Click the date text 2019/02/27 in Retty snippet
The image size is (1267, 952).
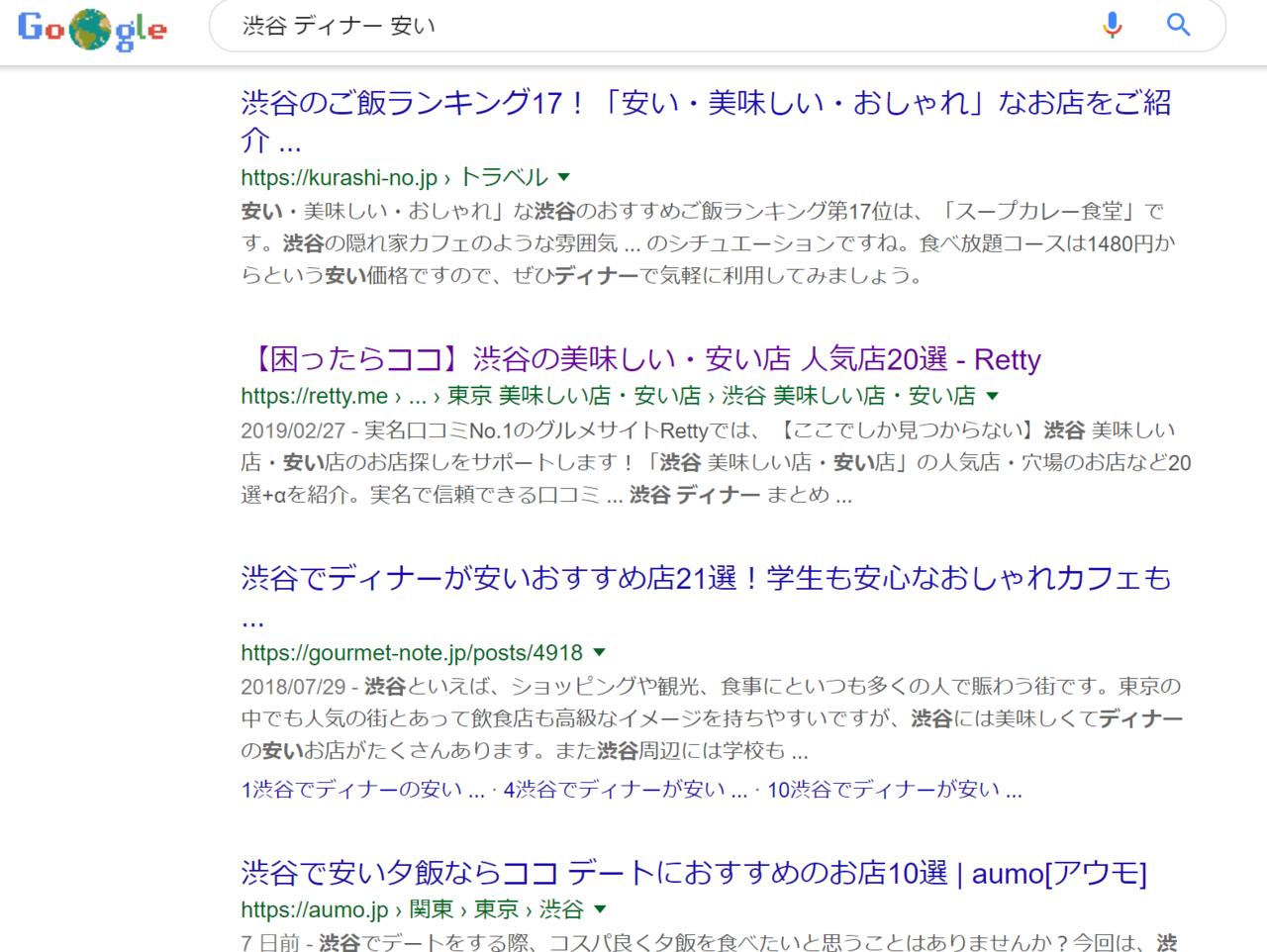(293, 430)
